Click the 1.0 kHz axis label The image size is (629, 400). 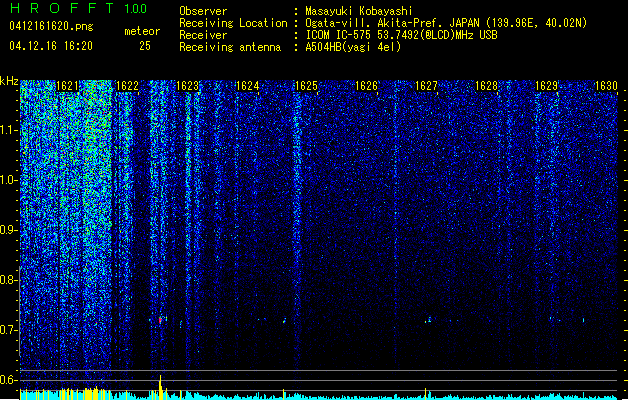(9, 180)
